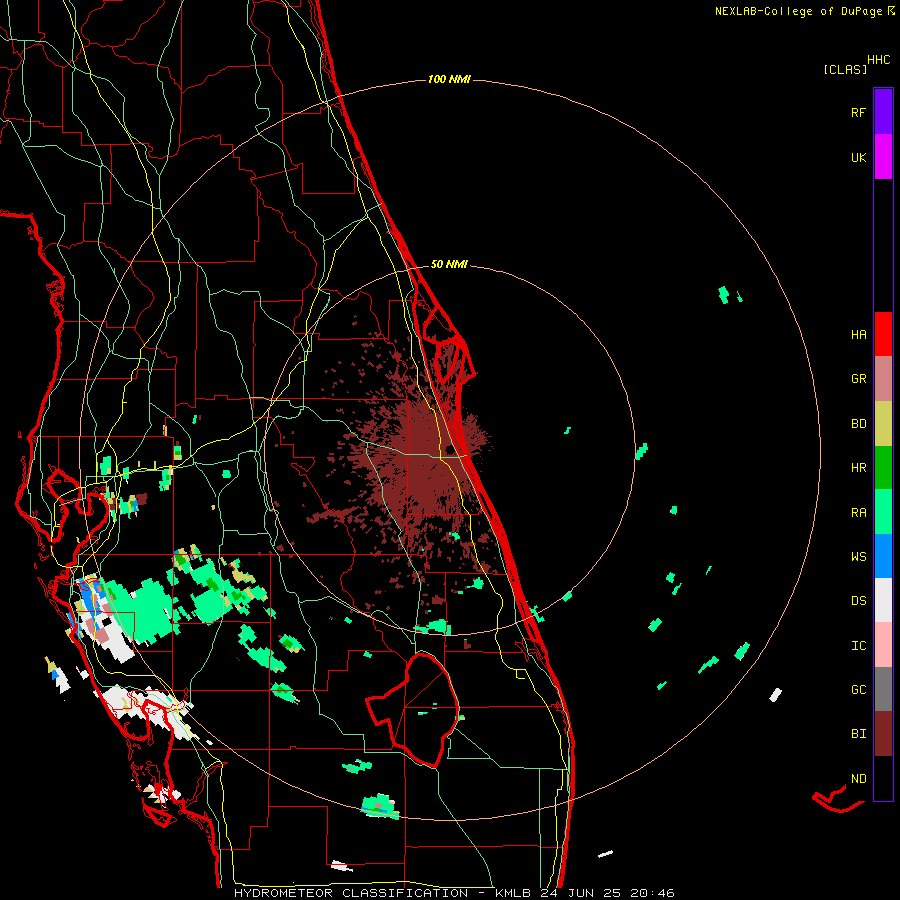Click the ND black legend color block
Screen dimensions: 900x900
(883, 778)
